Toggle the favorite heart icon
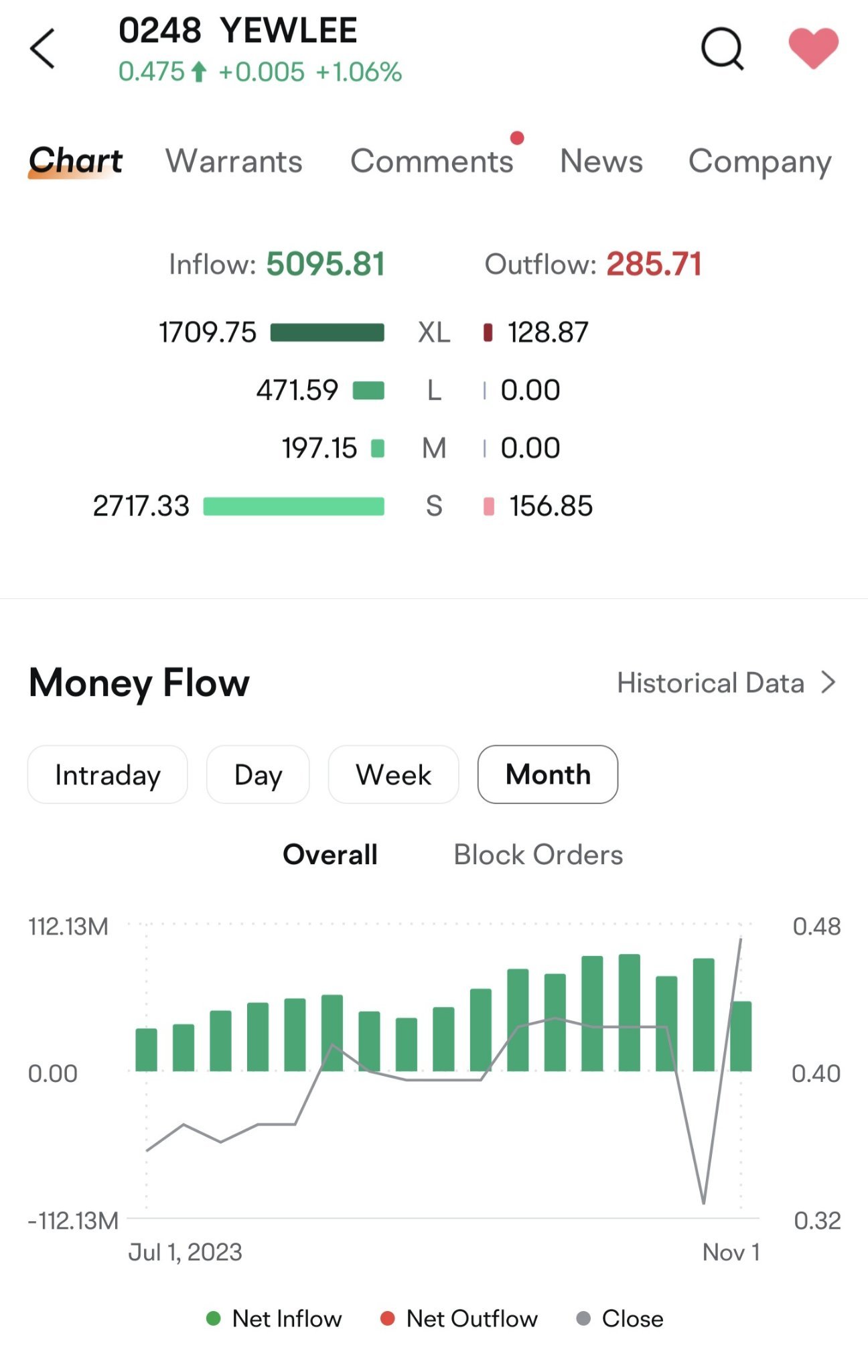868x1372 pixels. 813,48
